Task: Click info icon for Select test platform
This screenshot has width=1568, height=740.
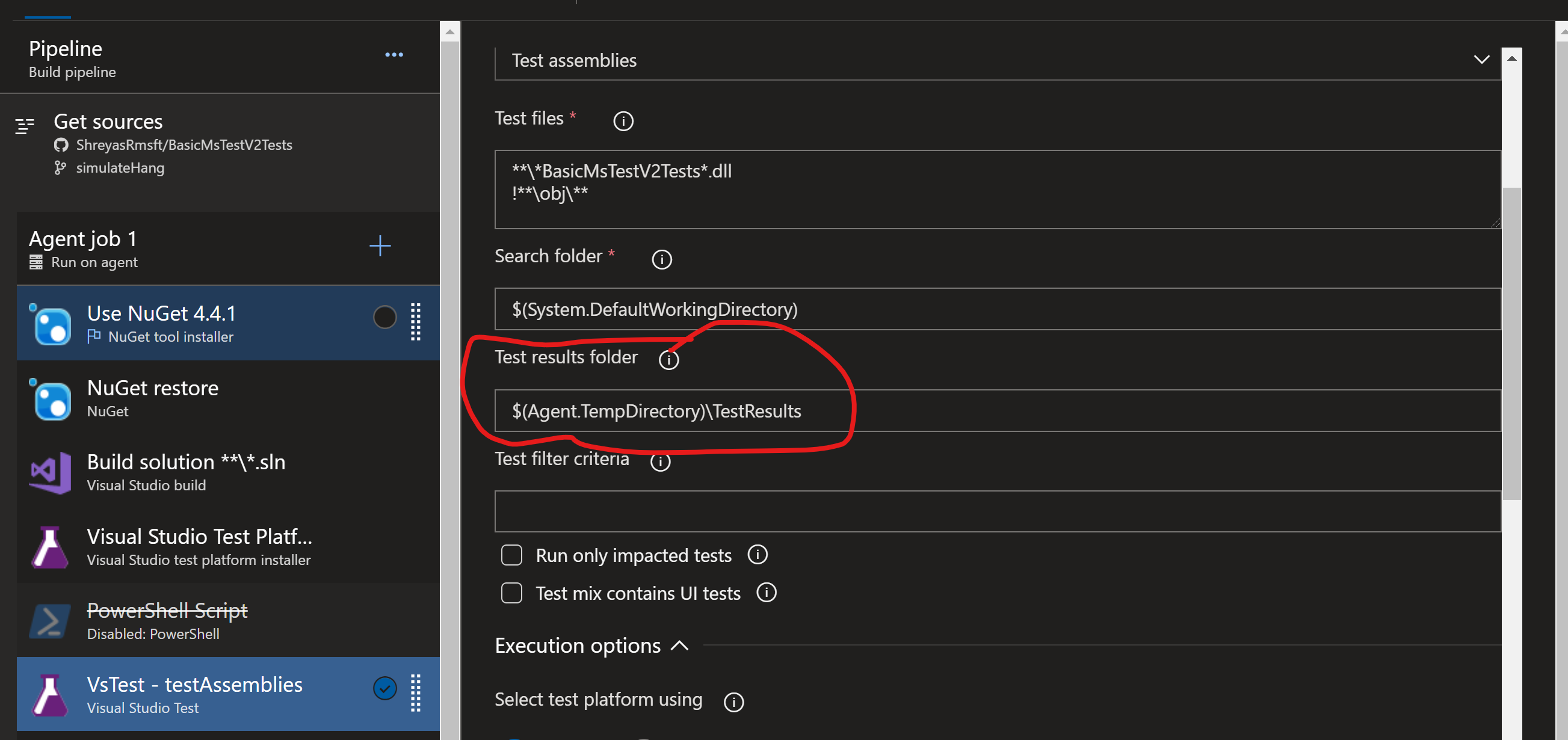Action: point(733,701)
